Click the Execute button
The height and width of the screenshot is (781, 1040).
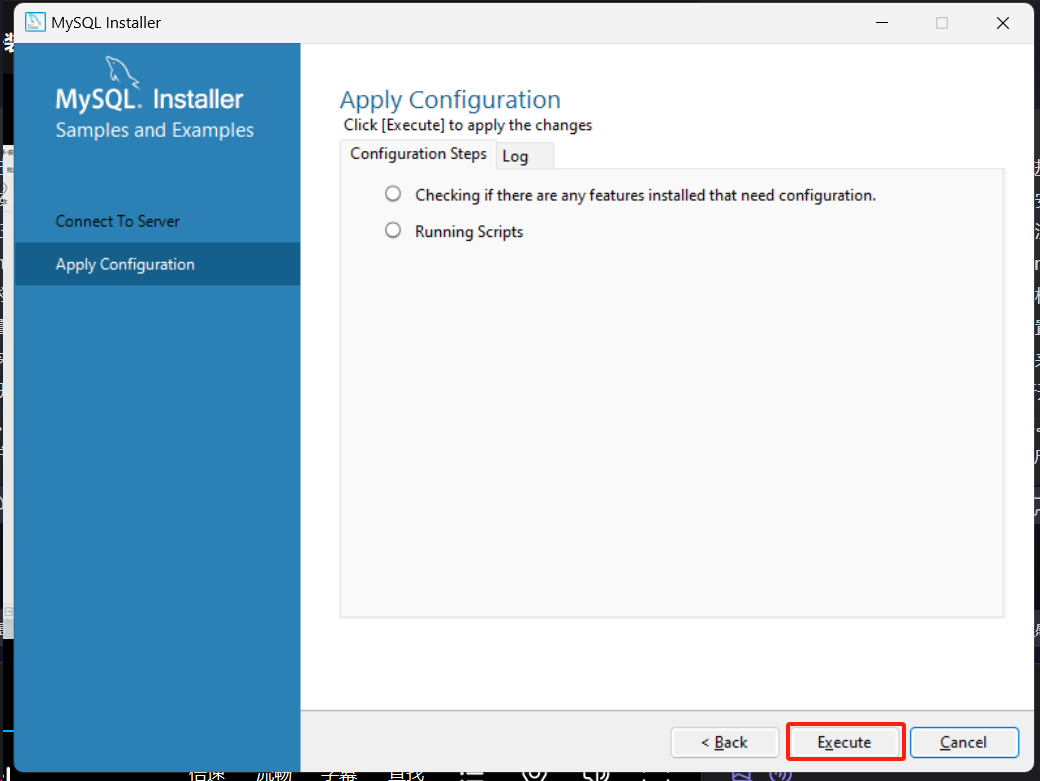click(x=844, y=742)
